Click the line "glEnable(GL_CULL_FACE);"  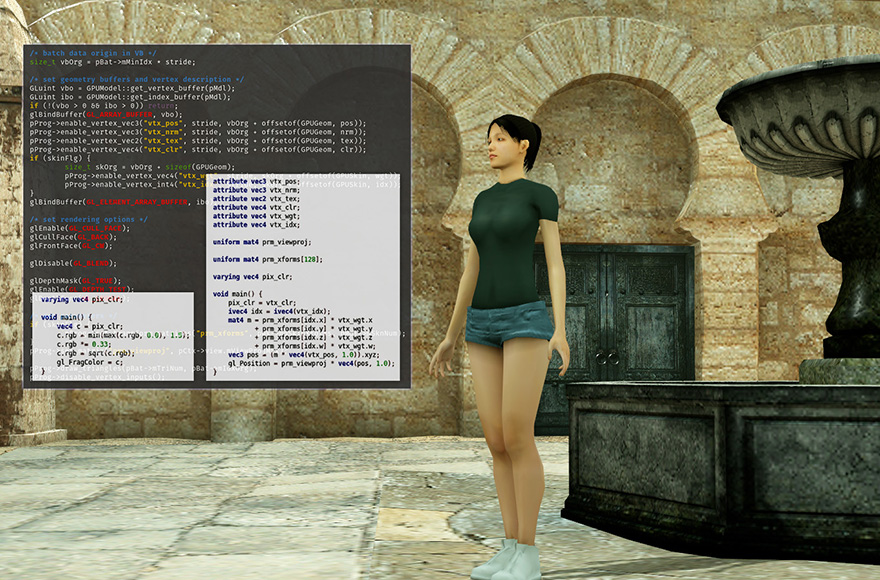[80, 229]
